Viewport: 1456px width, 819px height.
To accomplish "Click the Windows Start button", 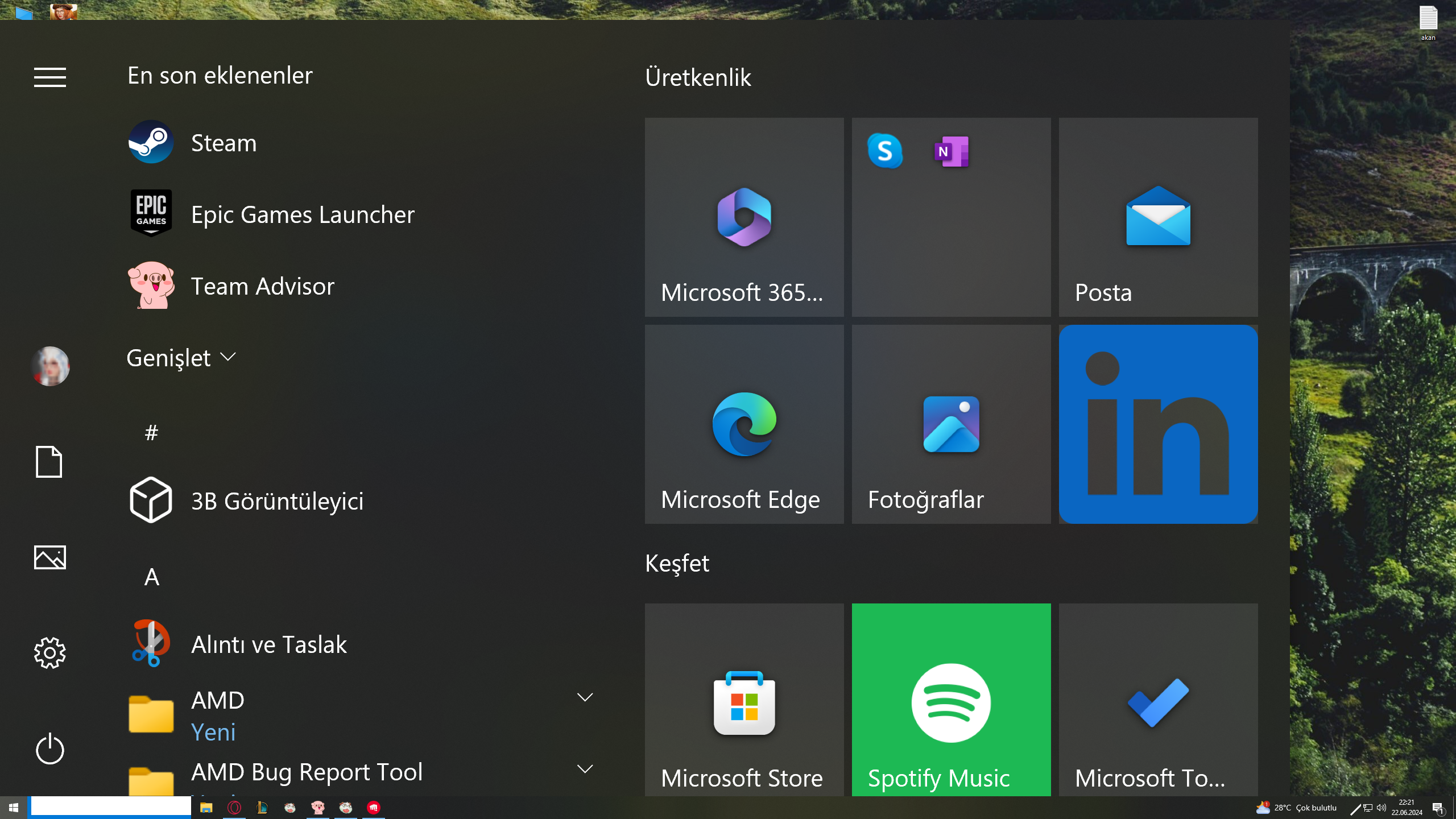I will click(14, 808).
